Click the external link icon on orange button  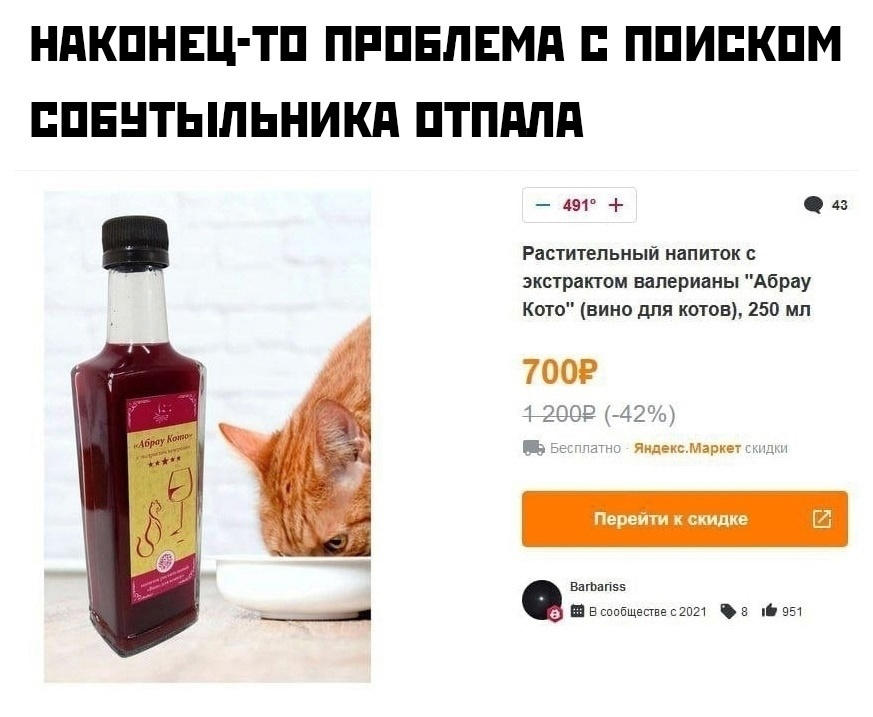click(822, 519)
